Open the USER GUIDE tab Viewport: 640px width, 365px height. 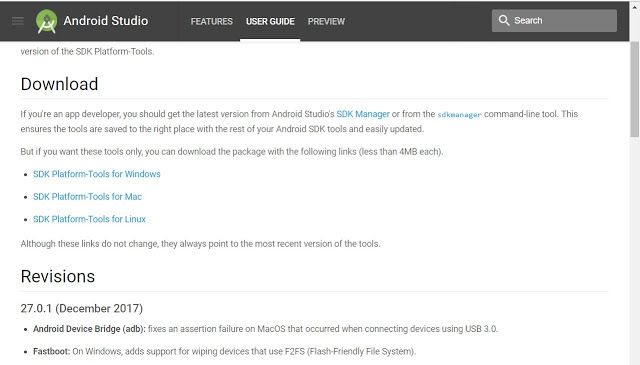point(270,21)
